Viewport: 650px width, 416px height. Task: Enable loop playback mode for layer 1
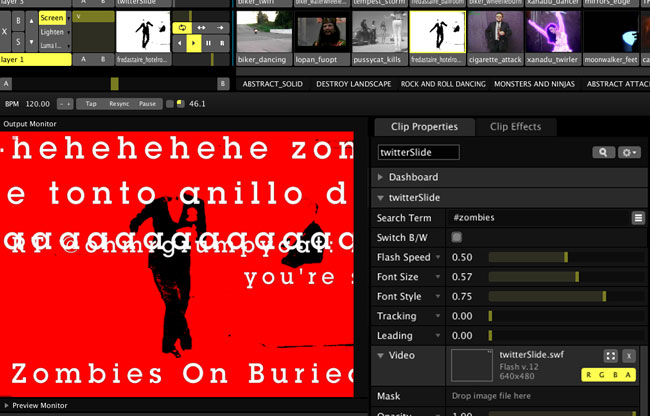[182, 28]
